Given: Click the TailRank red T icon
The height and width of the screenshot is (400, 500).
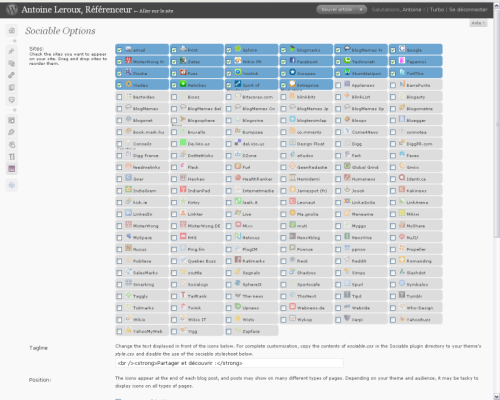Looking at the screenshot, I should click(x=183, y=295).
